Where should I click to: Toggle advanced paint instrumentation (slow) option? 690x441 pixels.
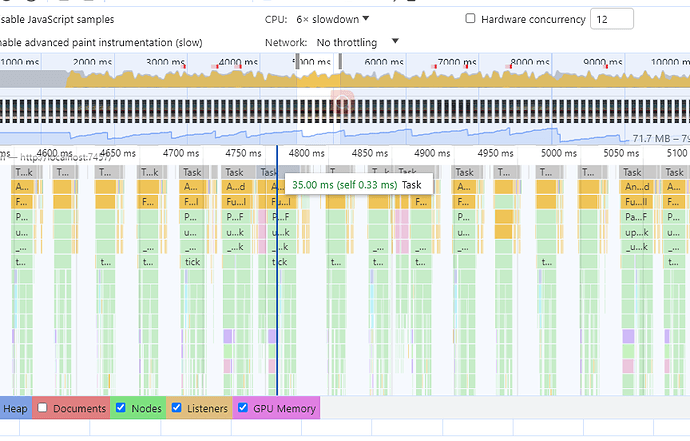coord(100,43)
